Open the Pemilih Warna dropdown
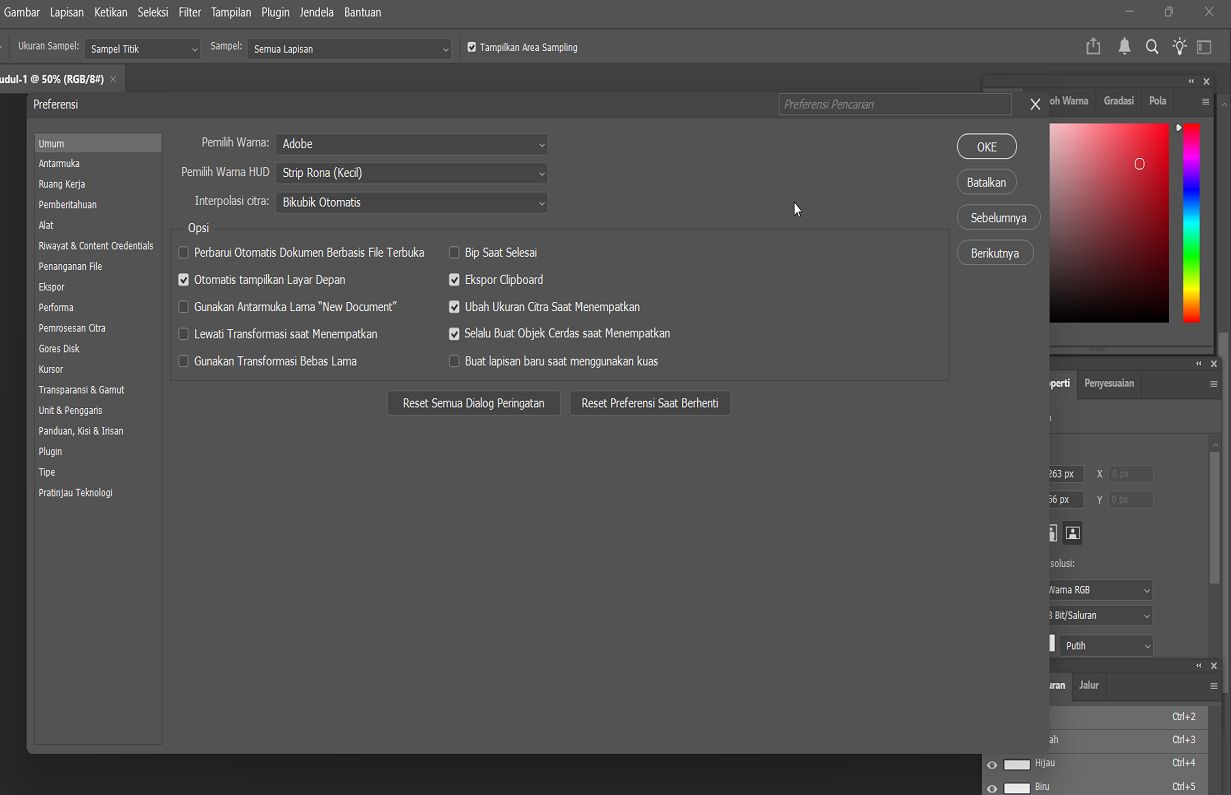 pyautogui.click(x=412, y=144)
